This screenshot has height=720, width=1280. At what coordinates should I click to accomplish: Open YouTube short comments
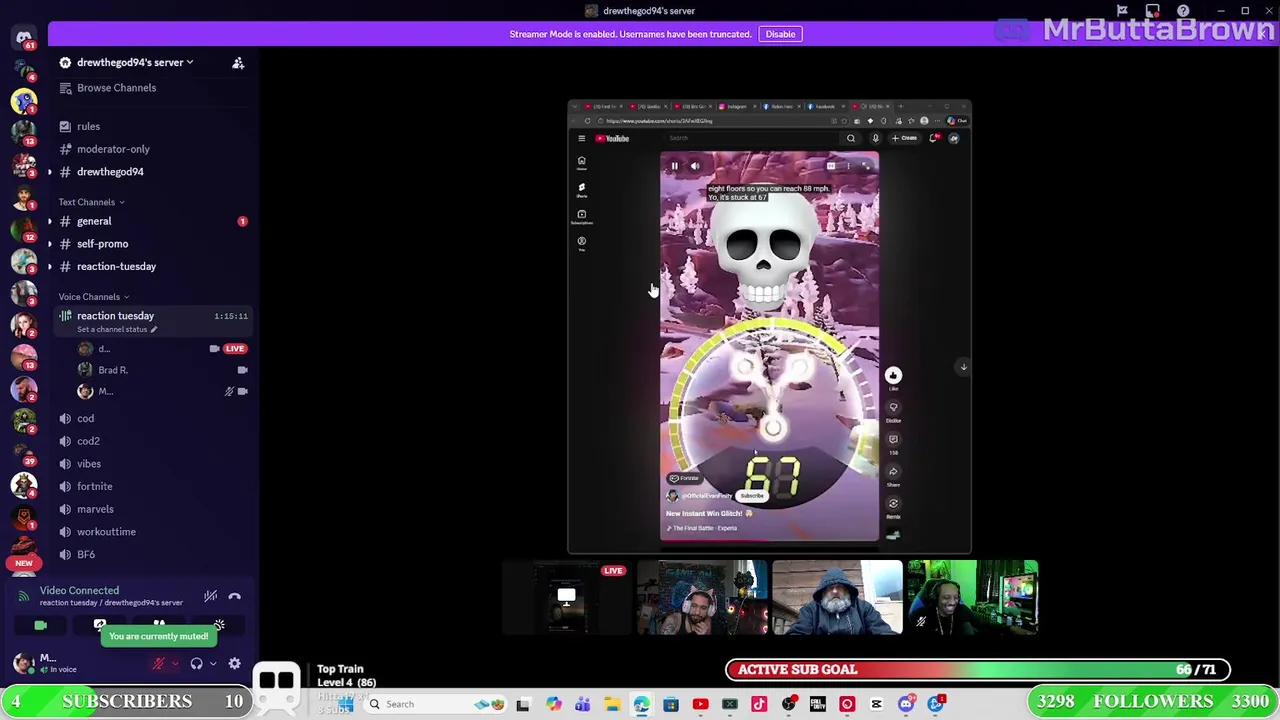point(893,439)
